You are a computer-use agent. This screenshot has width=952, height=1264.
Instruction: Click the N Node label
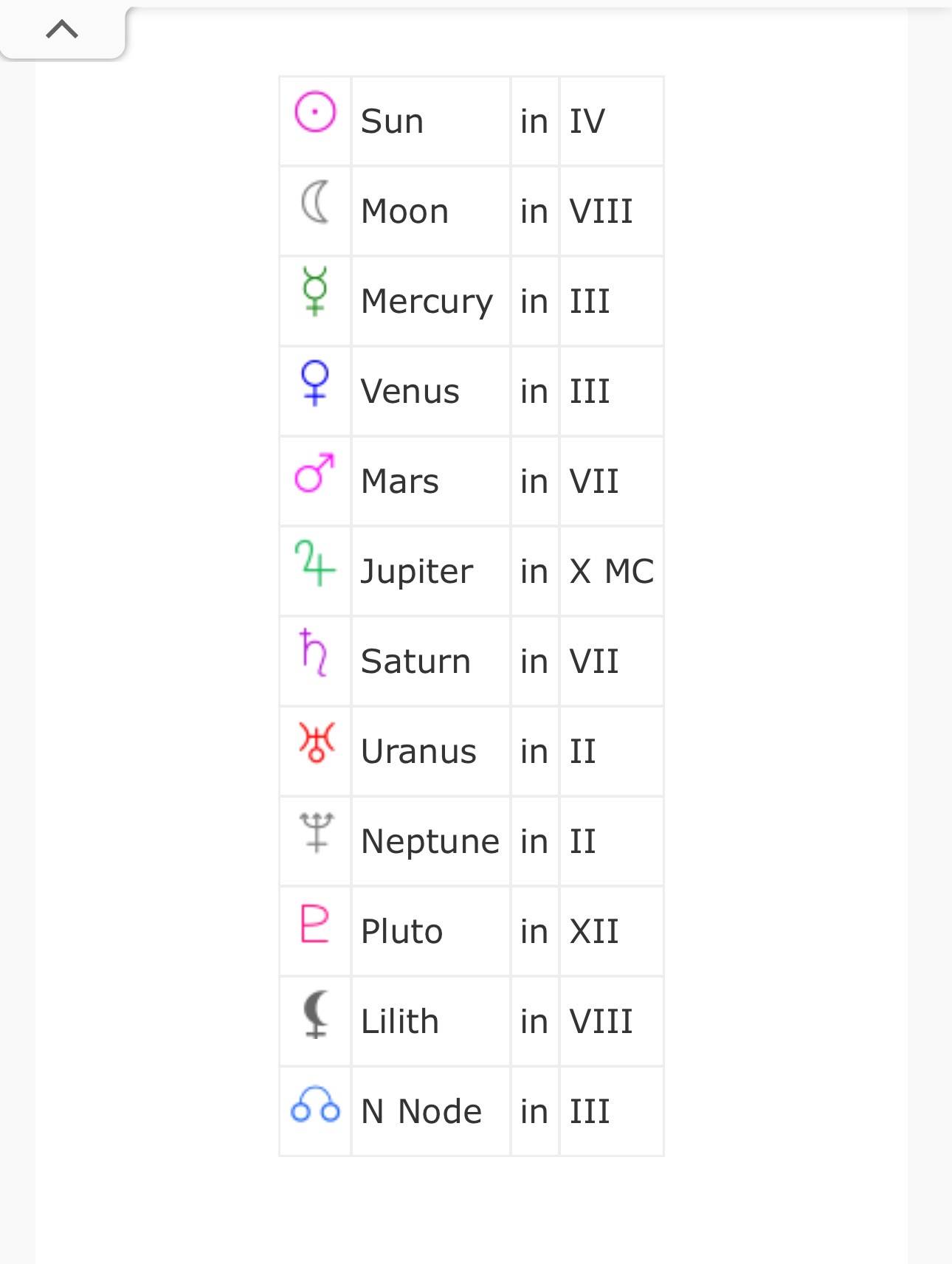click(x=421, y=1111)
